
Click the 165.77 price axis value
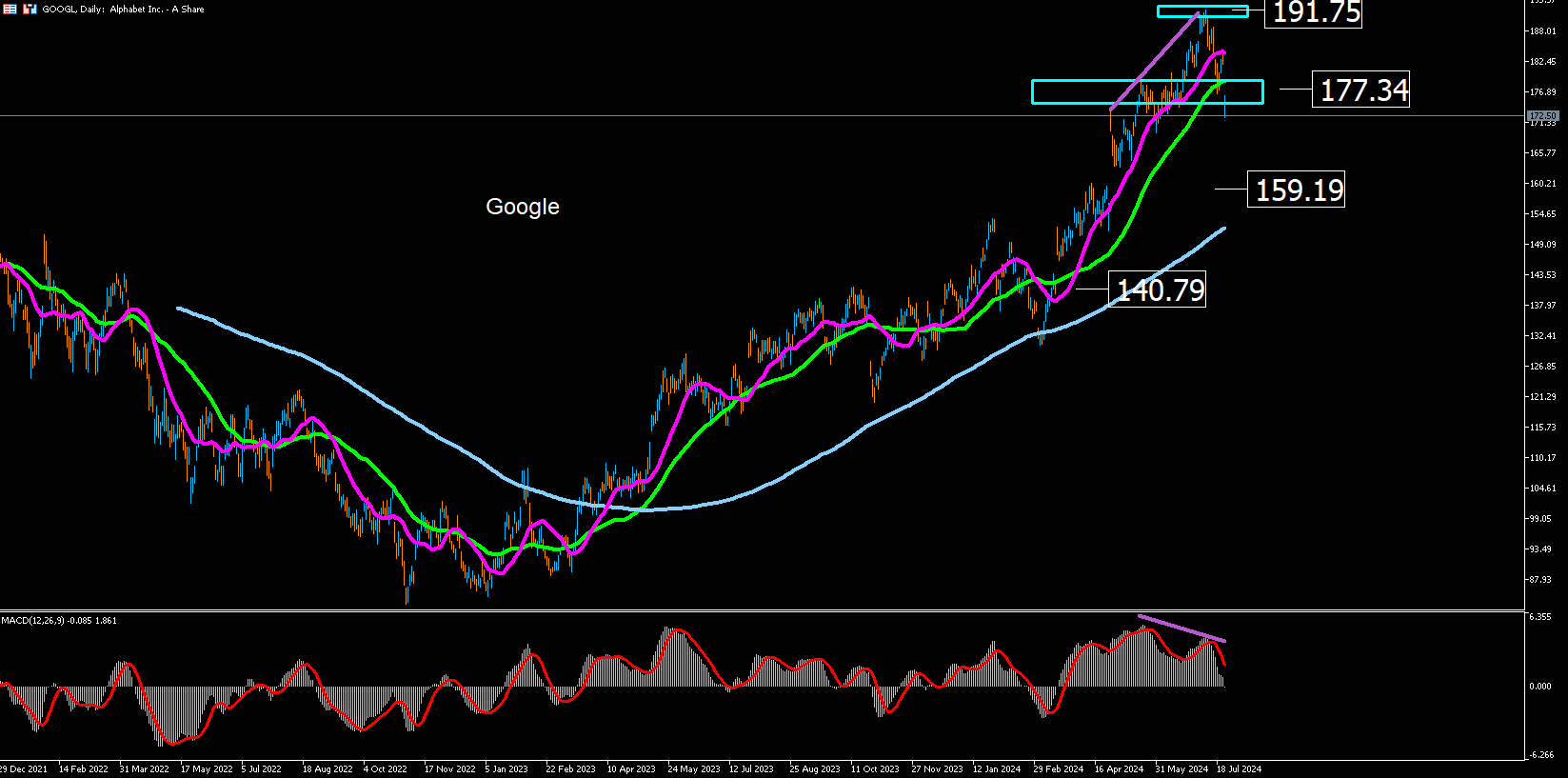1542,153
